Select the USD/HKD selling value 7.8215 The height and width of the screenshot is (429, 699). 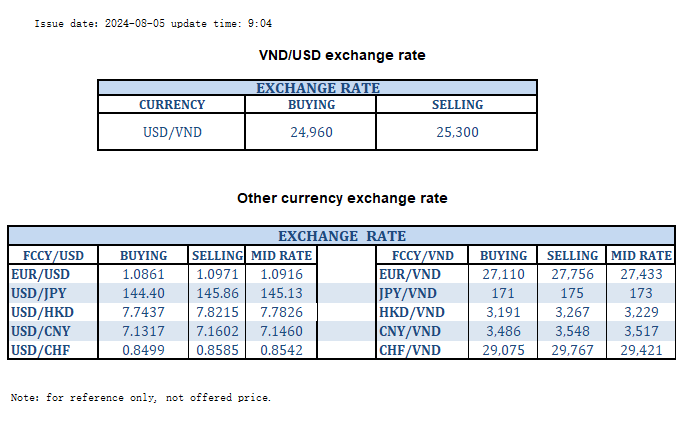(217, 312)
